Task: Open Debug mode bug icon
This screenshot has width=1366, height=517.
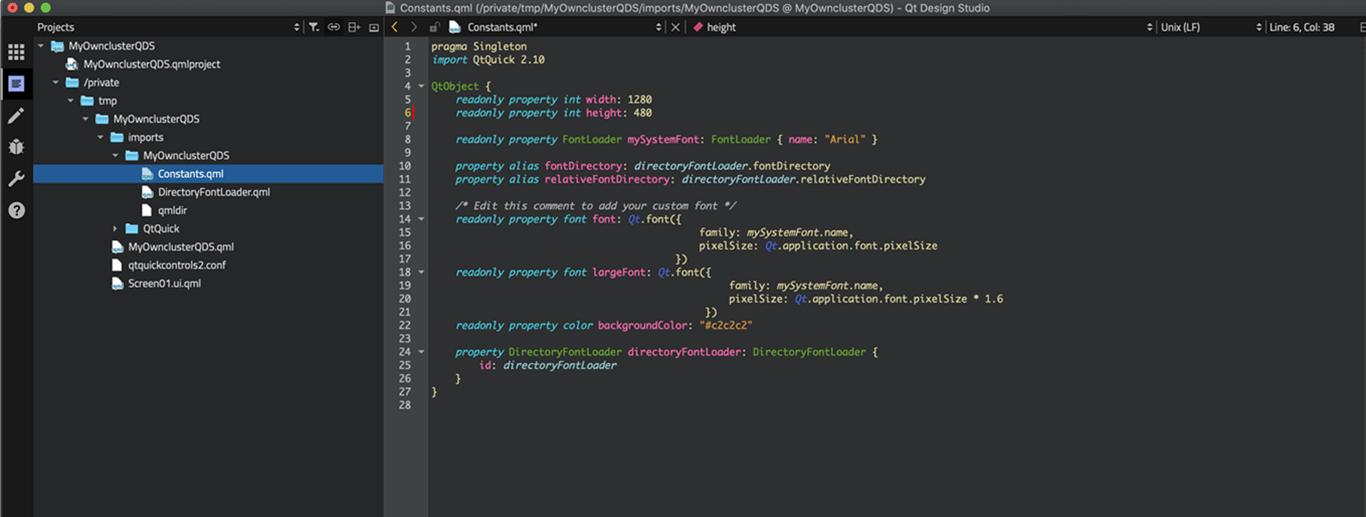Action: pyautogui.click(x=16, y=147)
